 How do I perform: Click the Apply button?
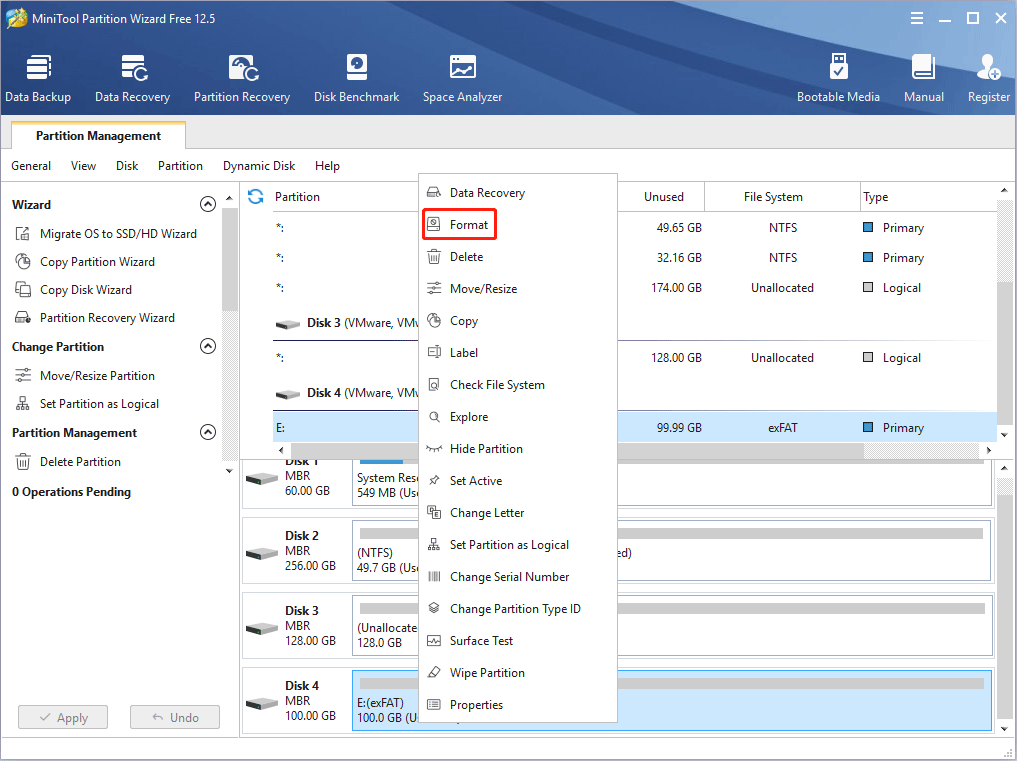pyautogui.click(x=63, y=718)
